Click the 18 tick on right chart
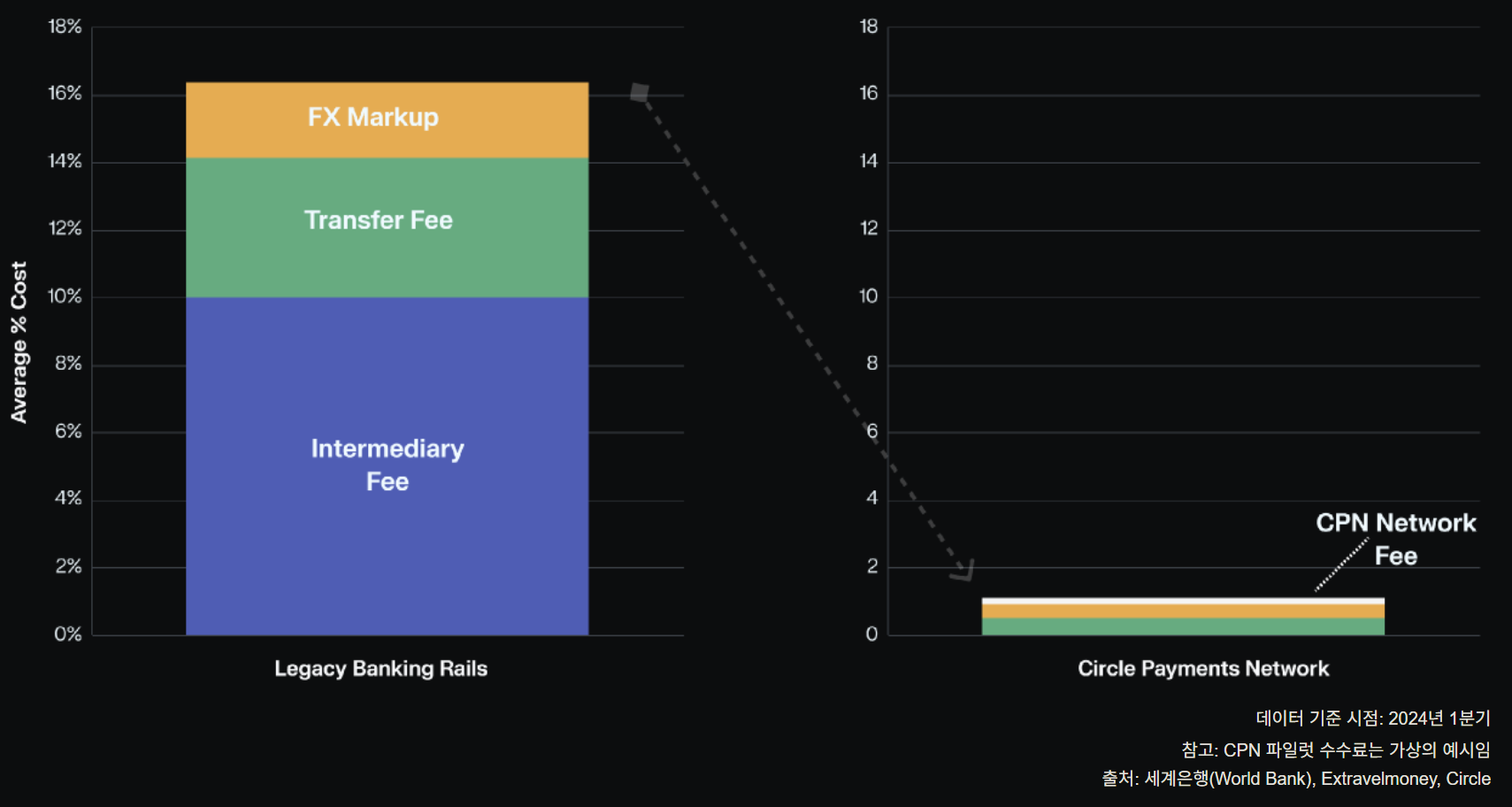 point(869,27)
